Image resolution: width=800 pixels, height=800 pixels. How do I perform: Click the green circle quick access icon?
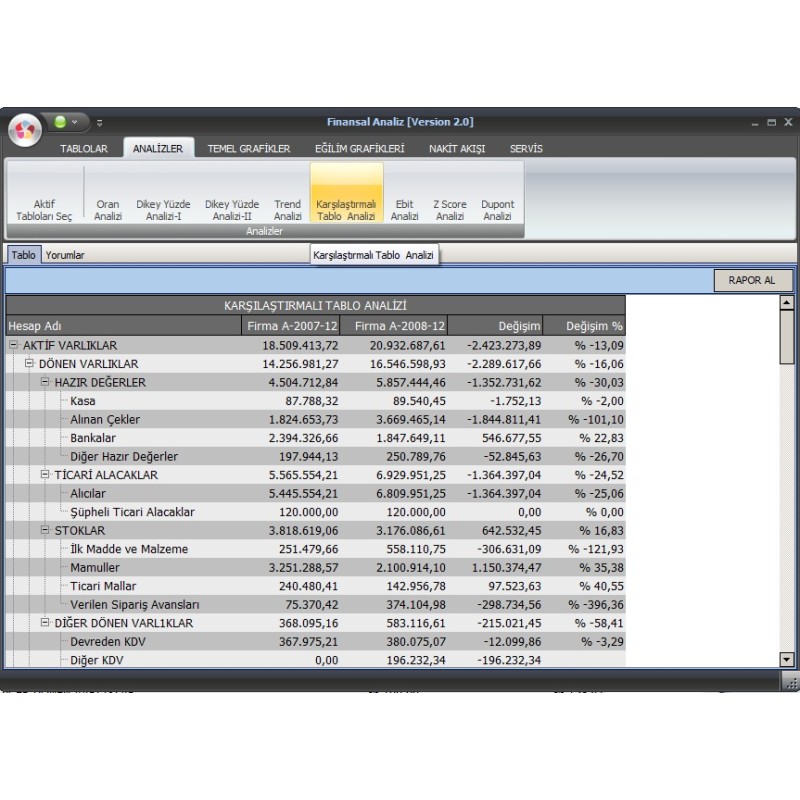pyautogui.click(x=60, y=122)
